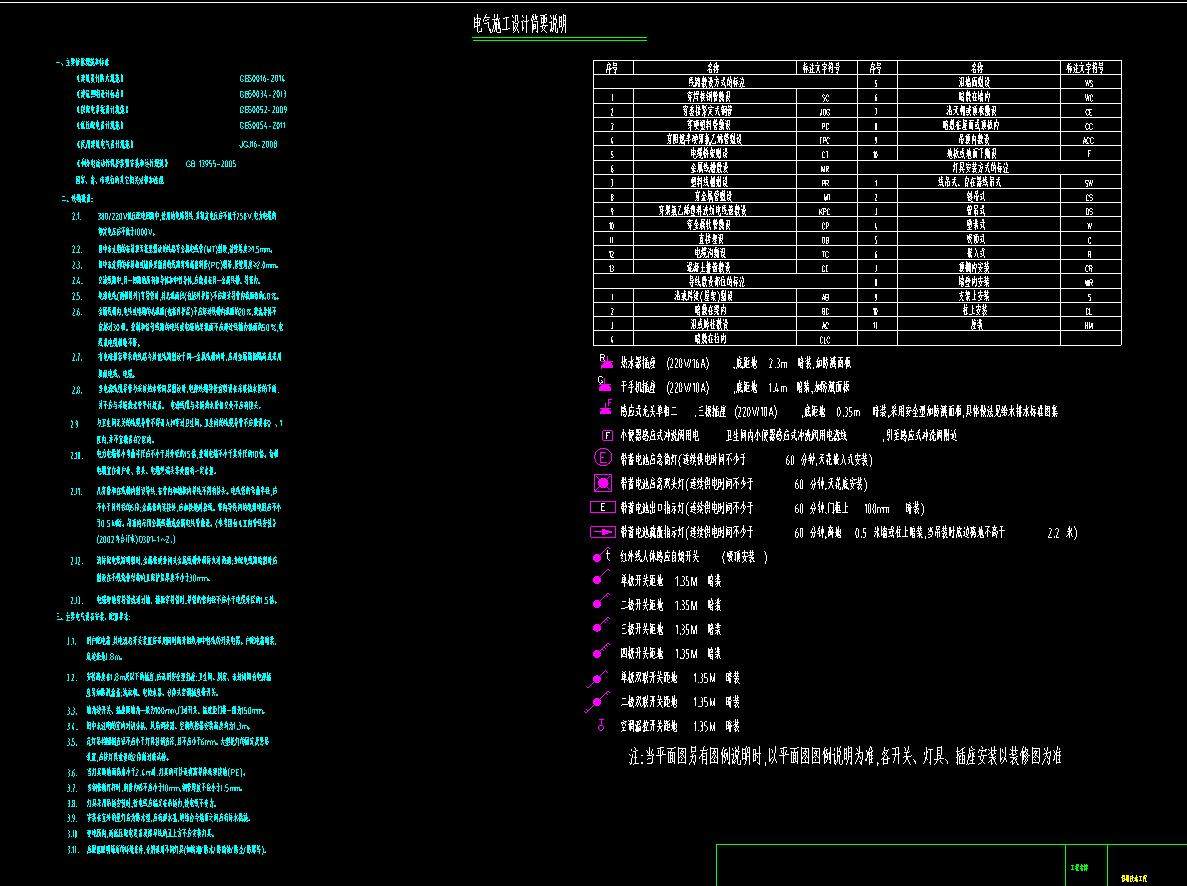Select the air conditioner thermostat switch symbol
The image size is (1187, 886).
(601, 726)
